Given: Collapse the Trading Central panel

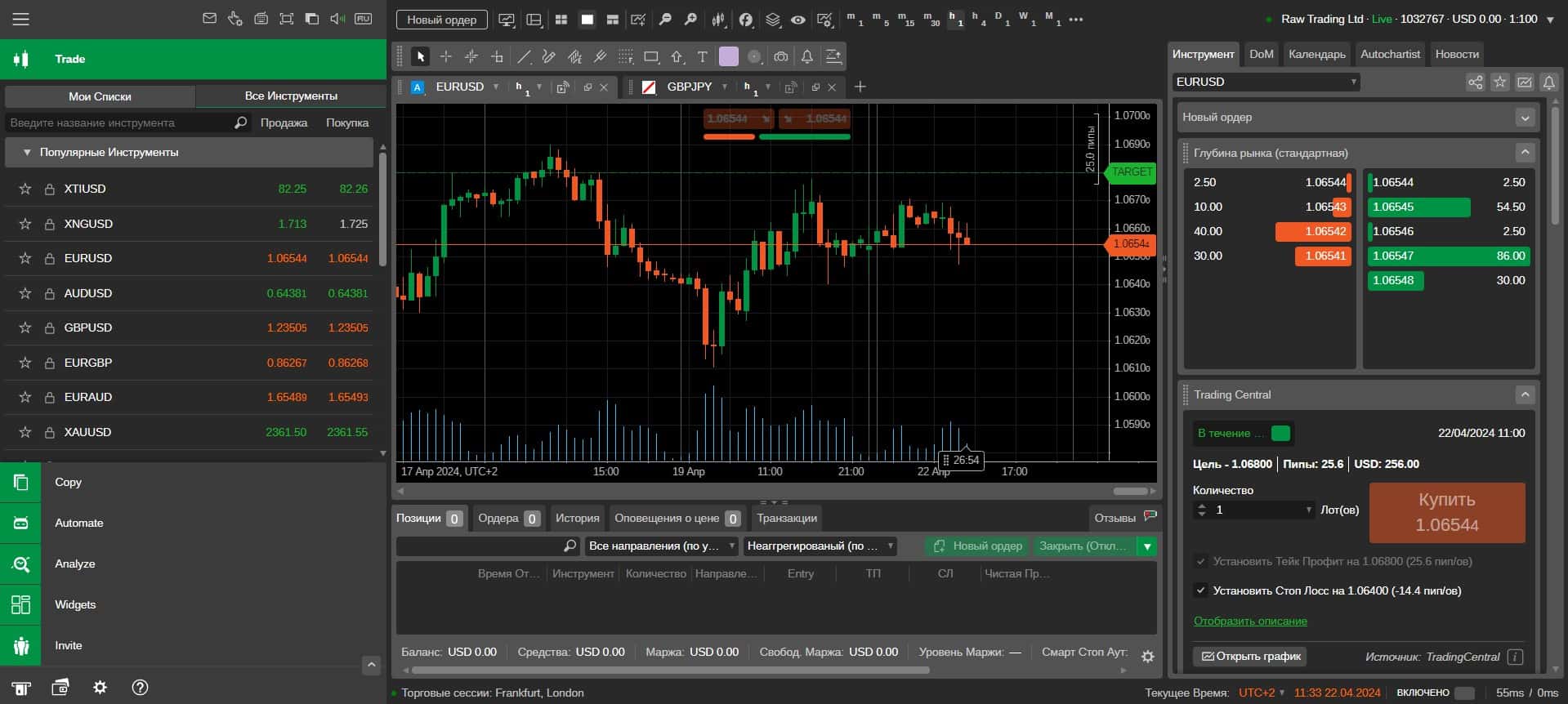Looking at the screenshot, I should pyautogui.click(x=1525, y=394).
